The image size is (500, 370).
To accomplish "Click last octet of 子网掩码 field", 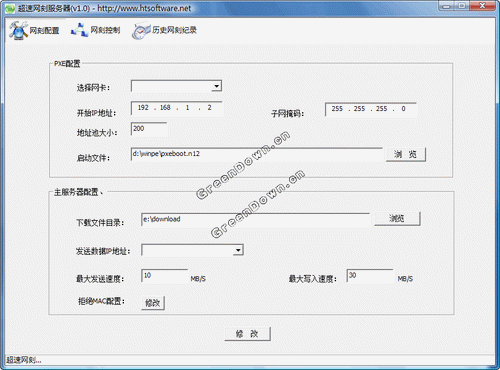I will pyautogui.click(x=403, y=109).
